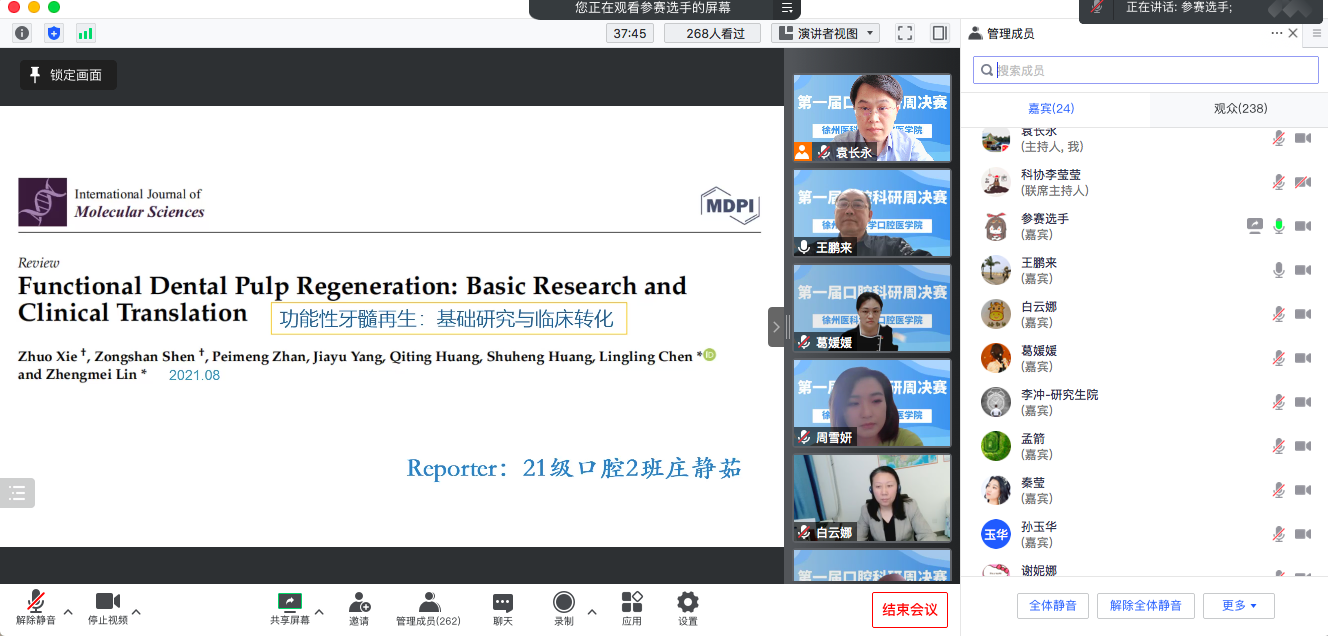Open the 聊天 chat icon
The height and width of the screenshot is (636, 1328).
click(x=502, y=608)
